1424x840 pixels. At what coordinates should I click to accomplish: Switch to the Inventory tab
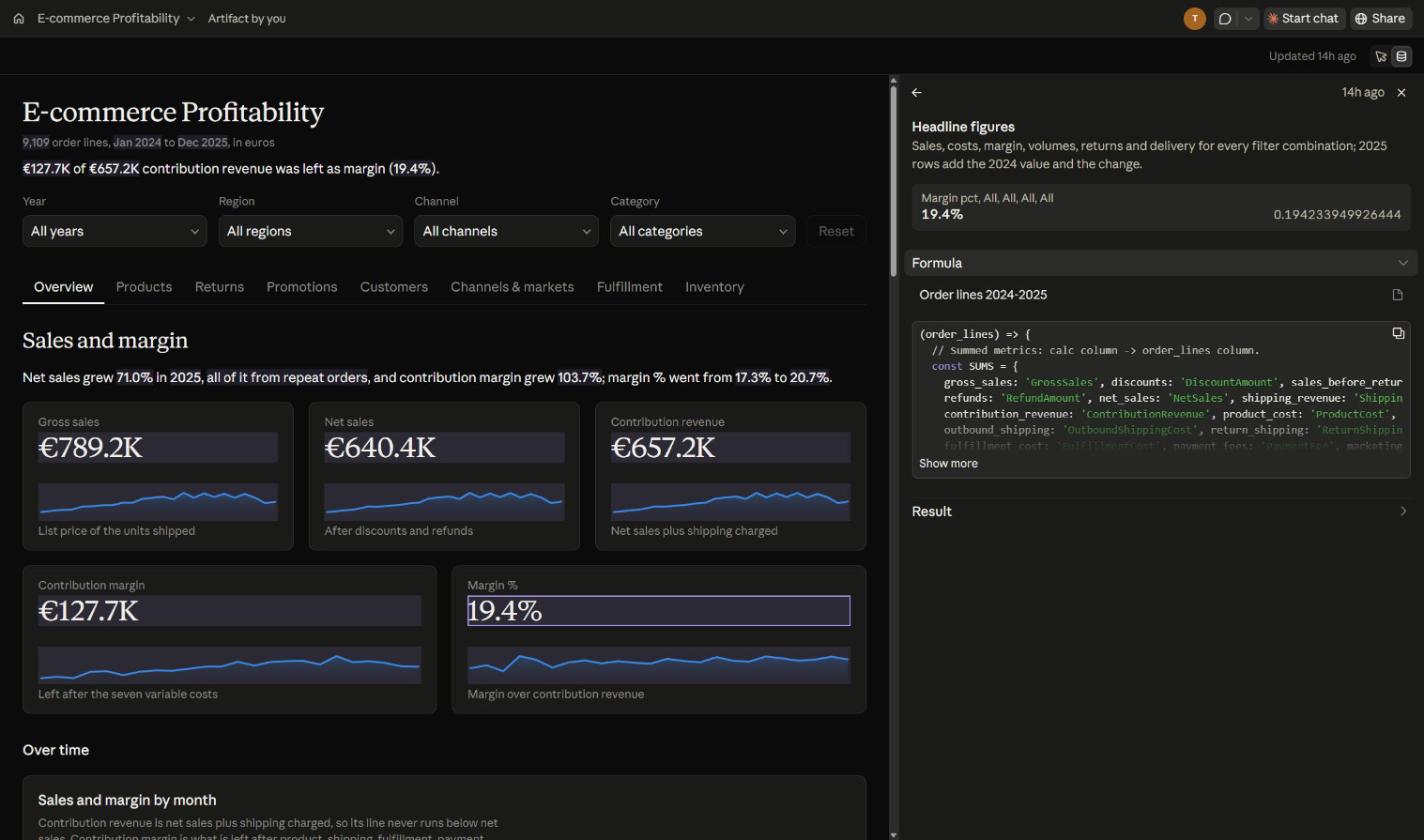point(714,287)
